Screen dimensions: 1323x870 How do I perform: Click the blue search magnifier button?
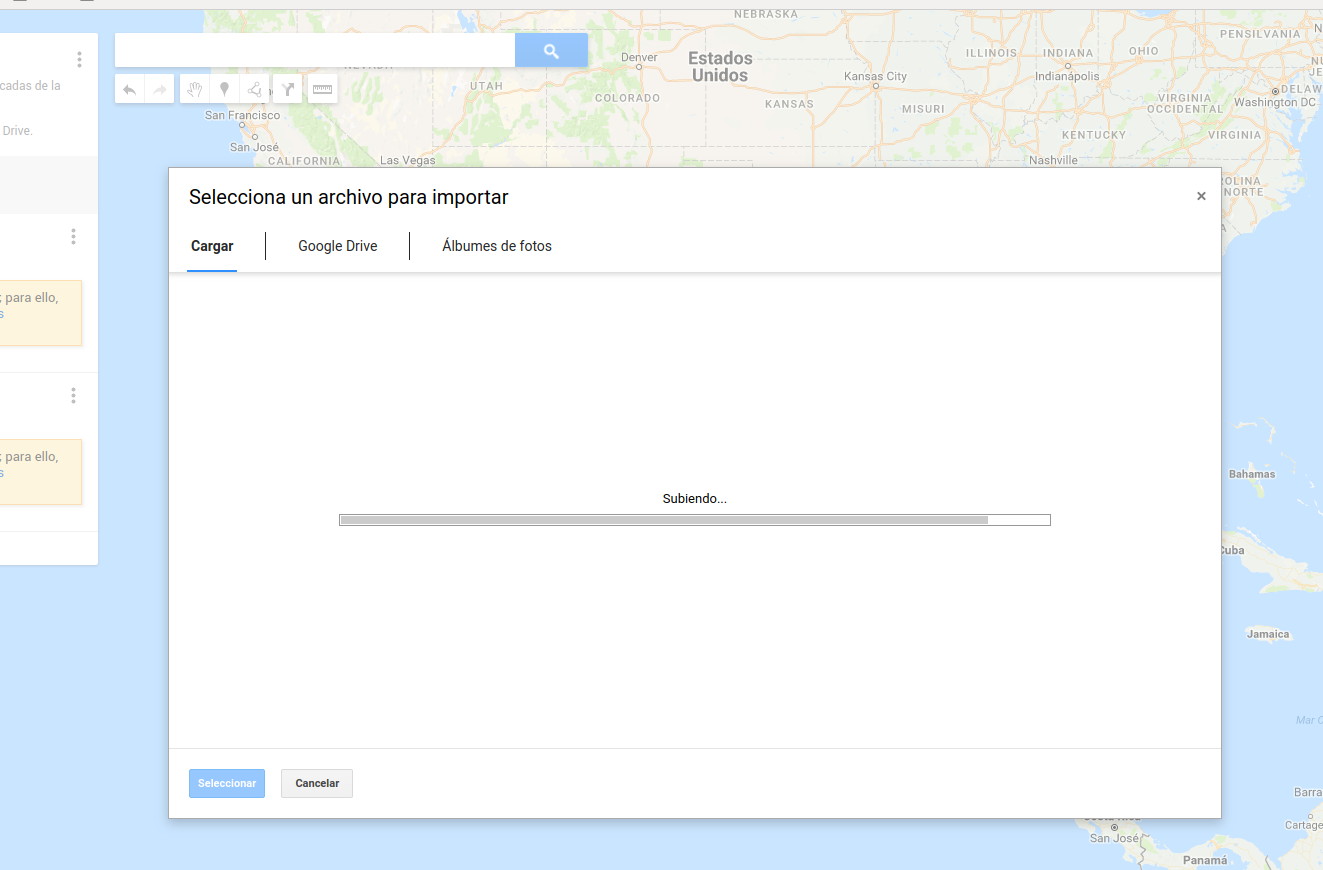[551, 51]
